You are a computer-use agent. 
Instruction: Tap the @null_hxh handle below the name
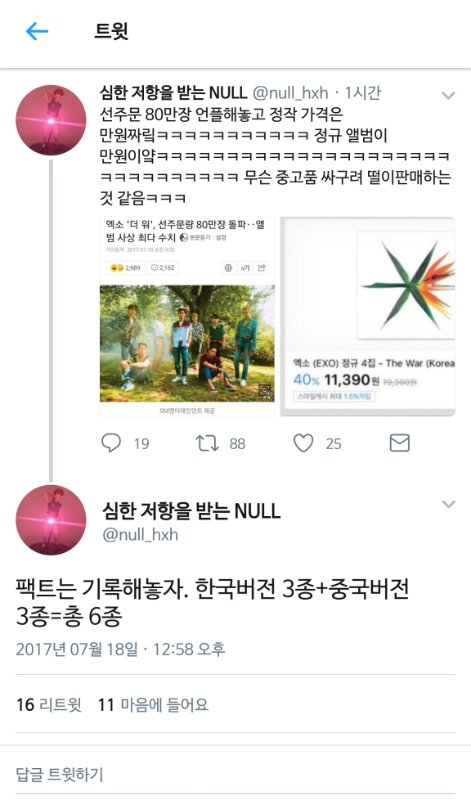click(140, 535)
